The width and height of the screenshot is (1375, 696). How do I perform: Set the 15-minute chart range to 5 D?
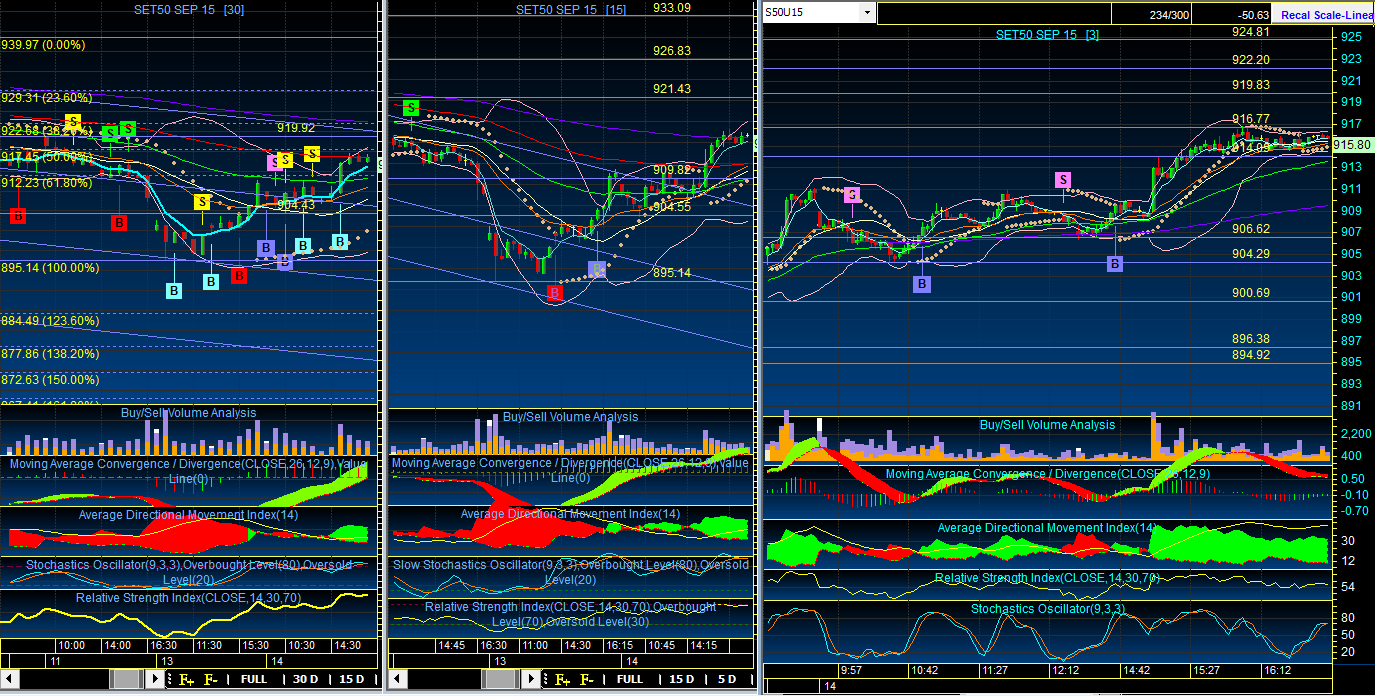(x=727, y=679)
